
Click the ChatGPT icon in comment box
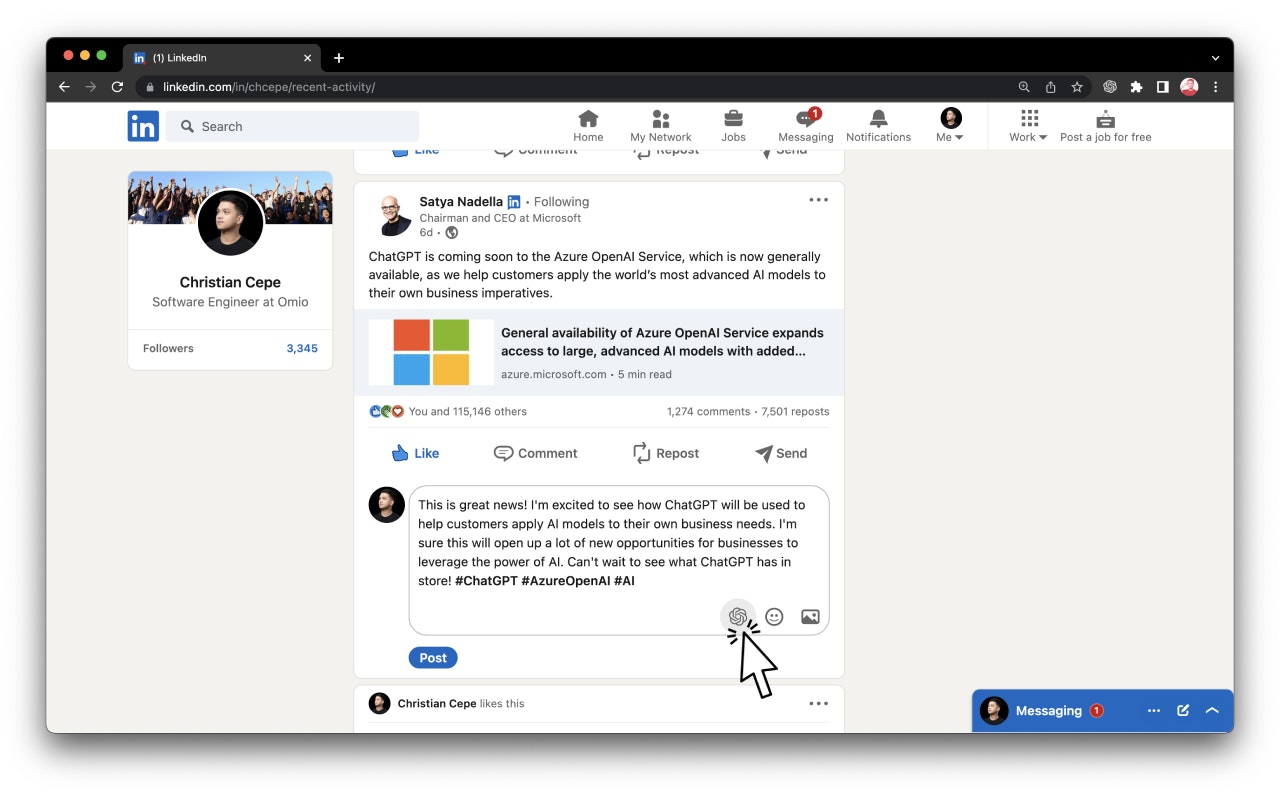(738, 616)
